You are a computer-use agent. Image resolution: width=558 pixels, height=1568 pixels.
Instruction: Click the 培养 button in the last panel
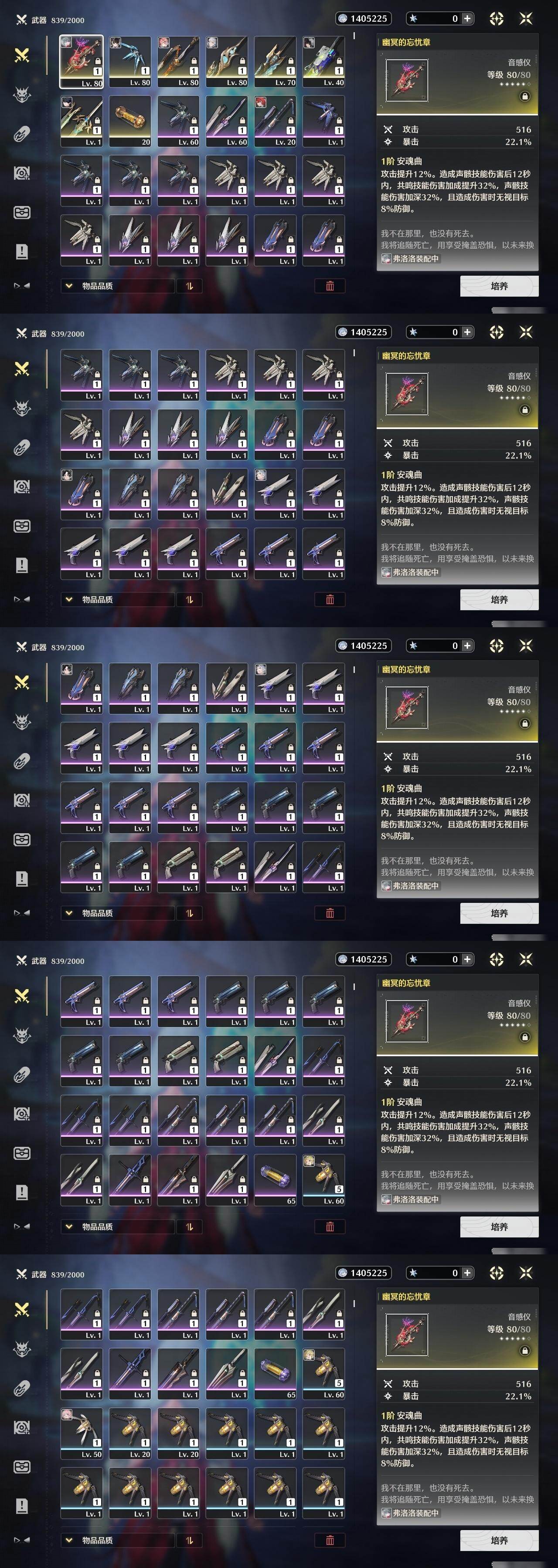[x=499, y=1540]
